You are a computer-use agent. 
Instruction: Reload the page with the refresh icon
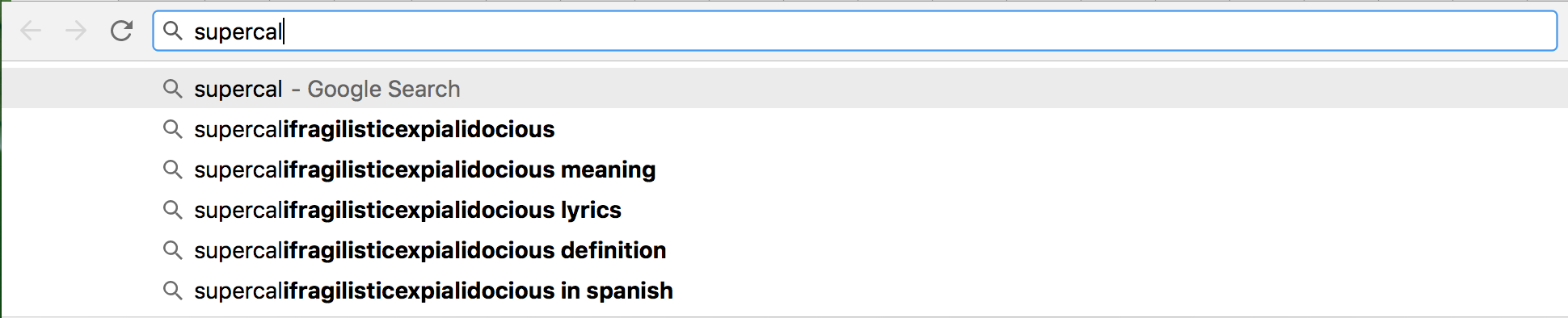(x=121, y=31)
